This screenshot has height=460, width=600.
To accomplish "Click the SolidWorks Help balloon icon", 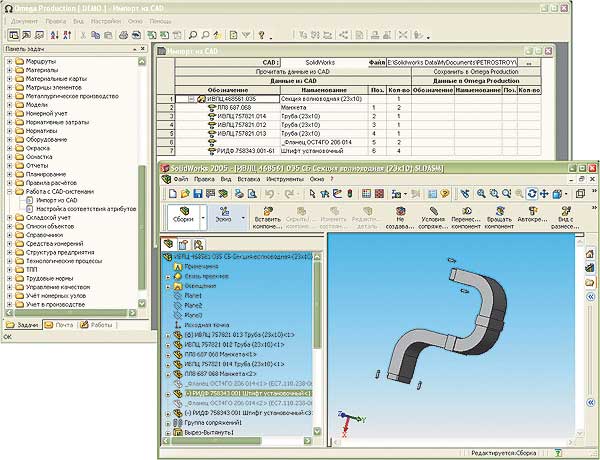I will coord(445,194).
